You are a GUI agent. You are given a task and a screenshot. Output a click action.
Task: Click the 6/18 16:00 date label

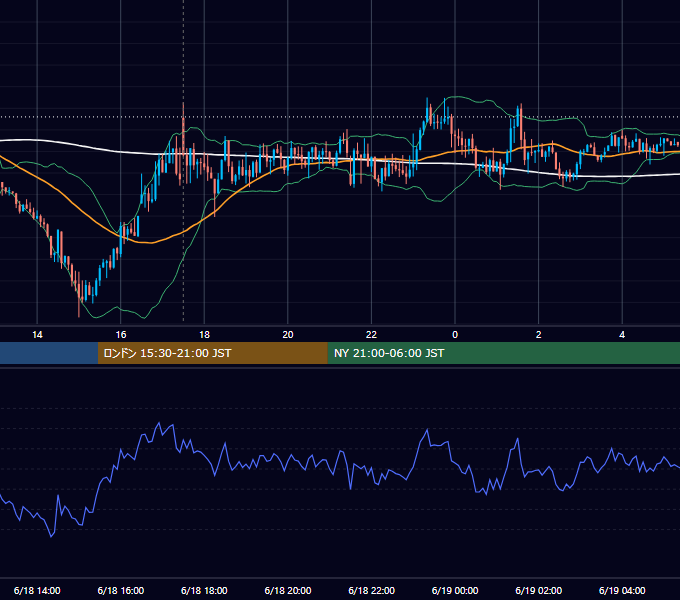pos(121,590)
